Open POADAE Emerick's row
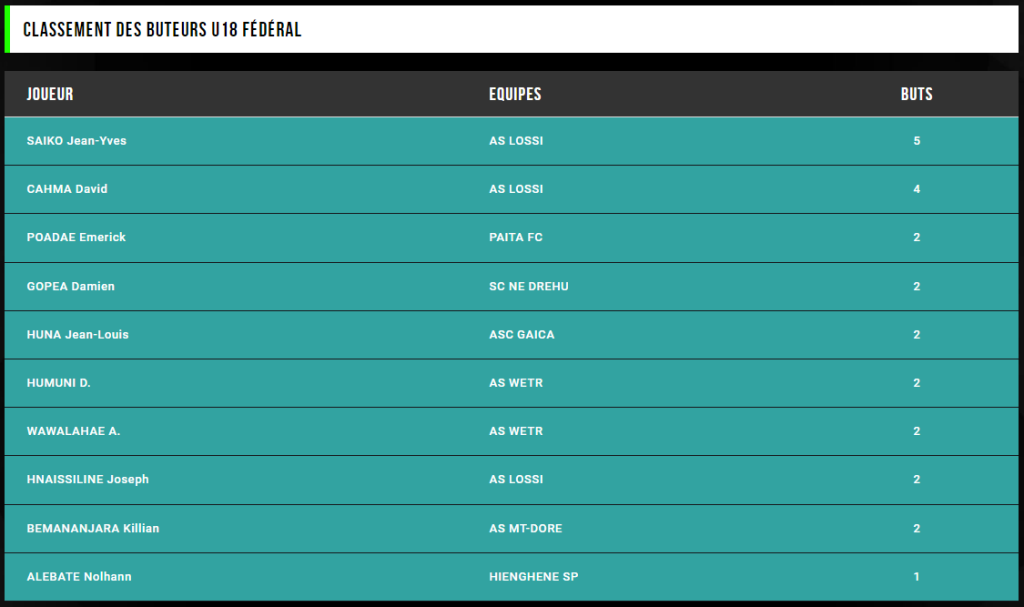 point(511,238)
